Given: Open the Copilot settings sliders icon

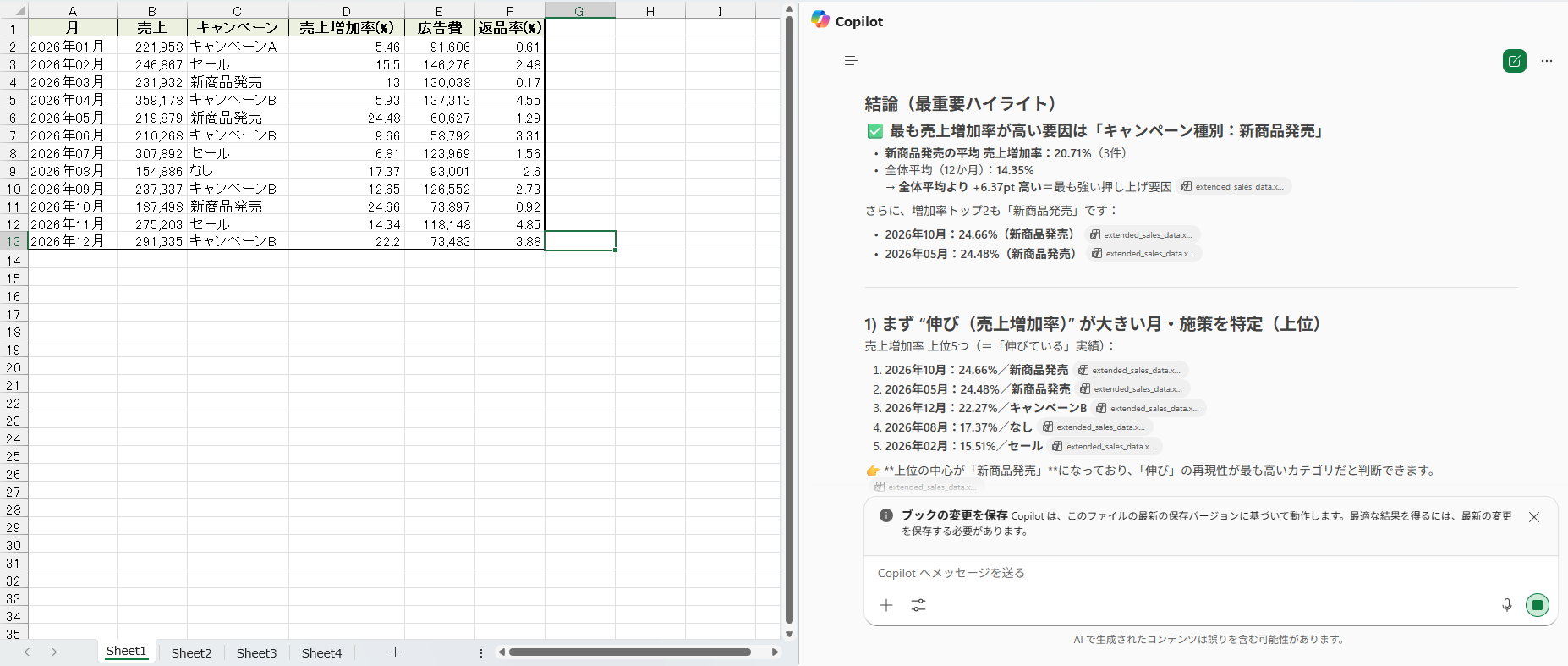Looking at the screenshot, I should click(918, 604).
